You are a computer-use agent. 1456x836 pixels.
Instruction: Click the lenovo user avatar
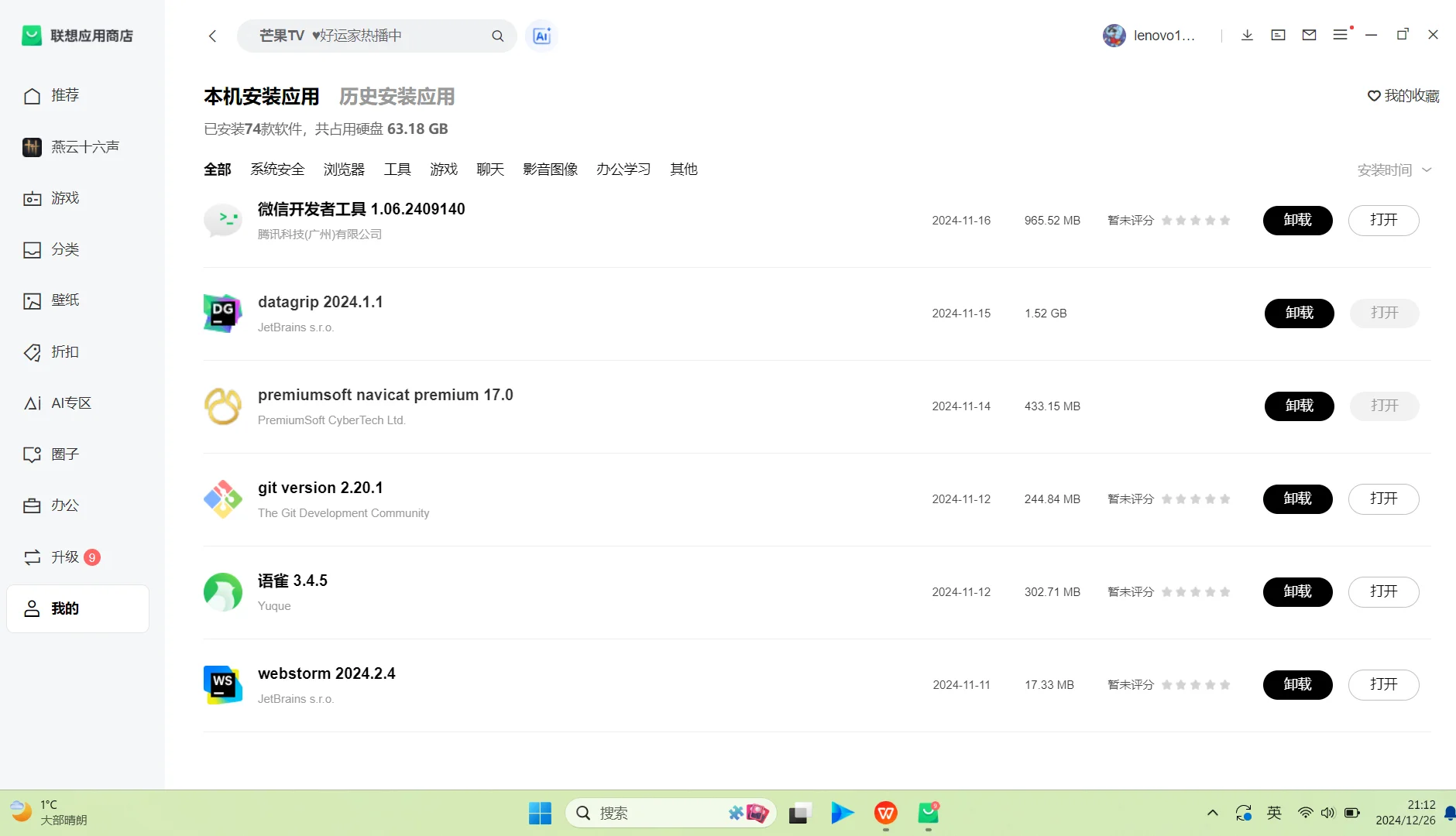click(x=1114, y=36)
